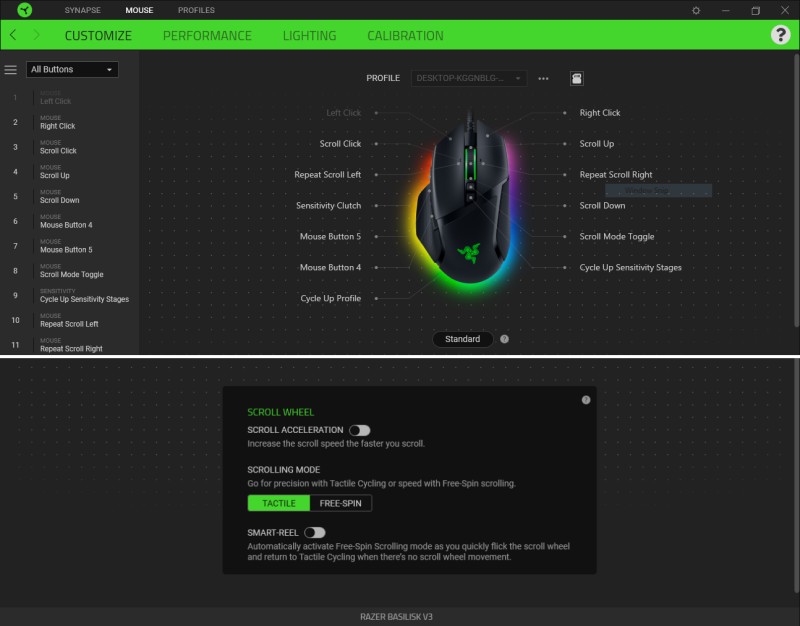The width and height of the screenshot is (800, 626).
Task: Switch to the Mouse tab
Action: (x=139, y=10)
